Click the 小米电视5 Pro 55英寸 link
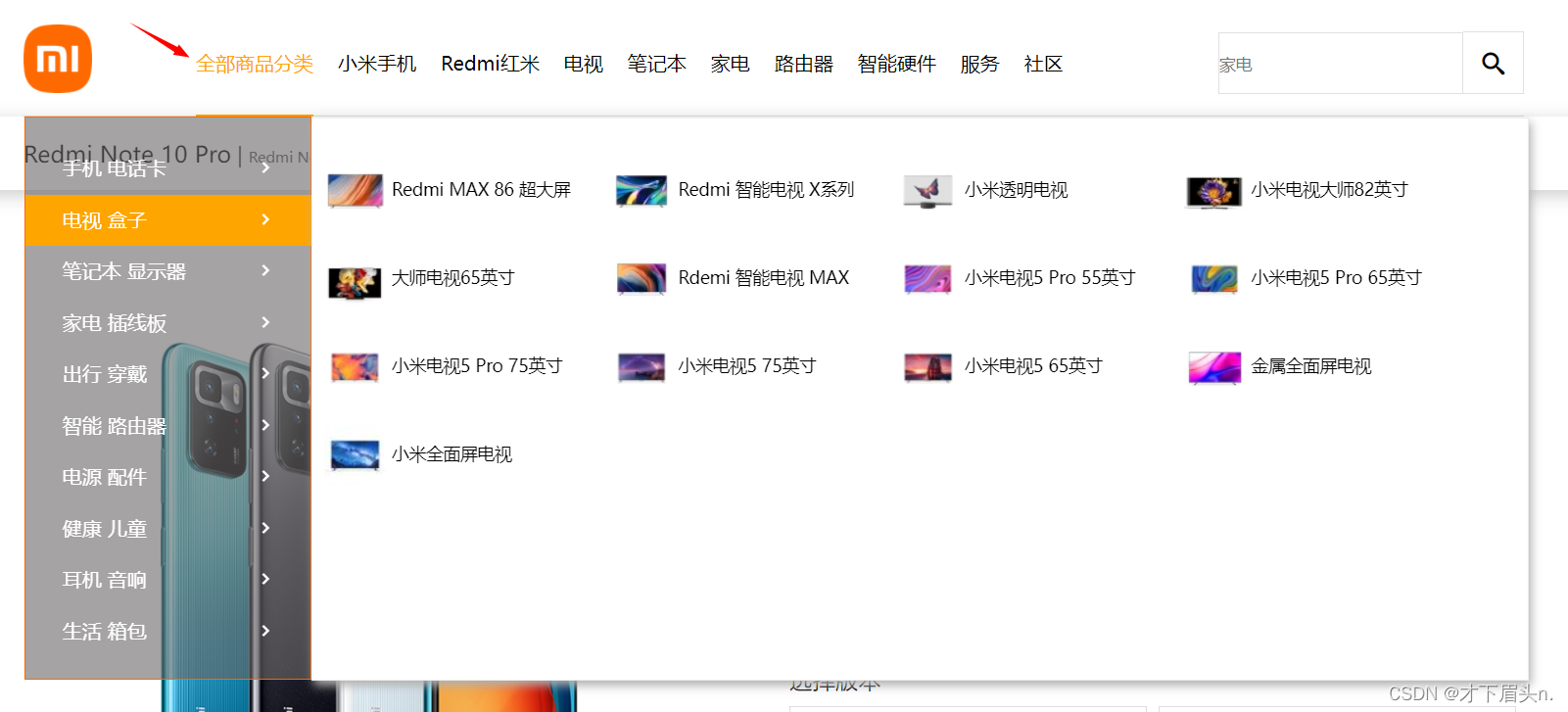The height and width of the screenshot is (712, 1568). point(1050,278)
